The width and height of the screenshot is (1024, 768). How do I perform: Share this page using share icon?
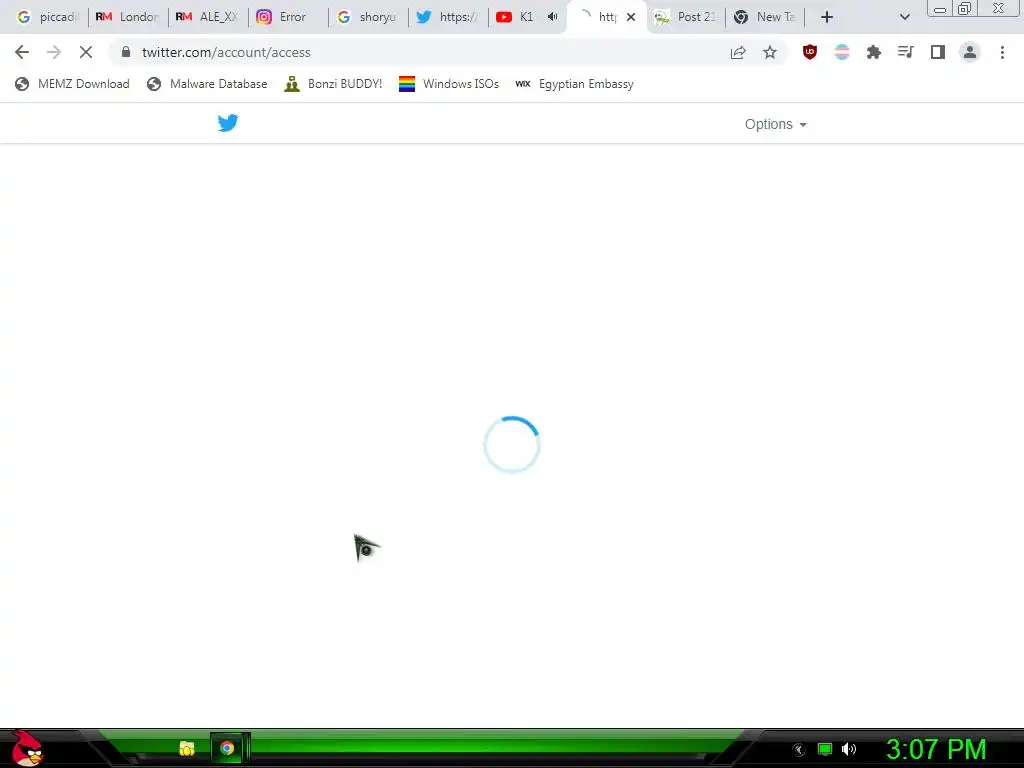[738, 52]
